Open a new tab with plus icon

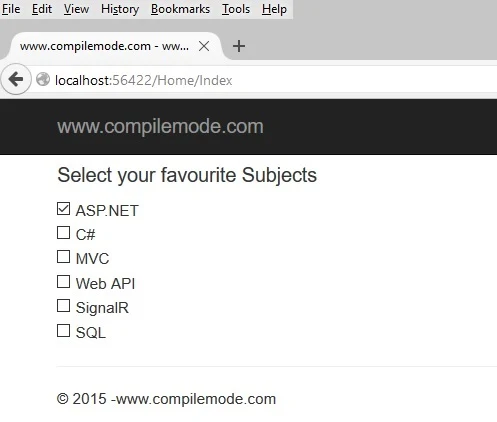pyautogui.click(x=239, y=46)
